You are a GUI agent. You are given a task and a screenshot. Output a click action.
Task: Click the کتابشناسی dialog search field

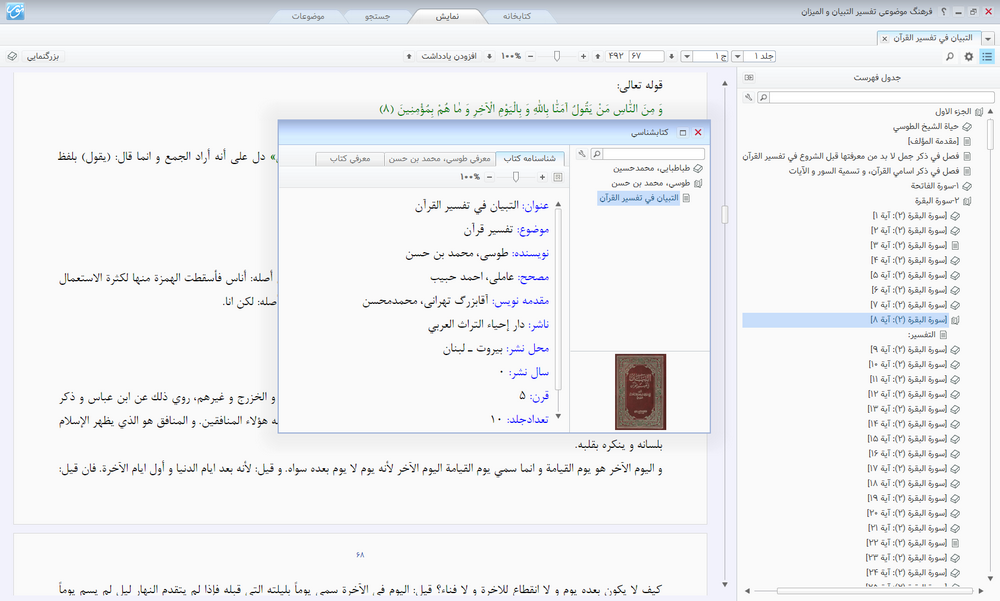(x=653, y=154)
